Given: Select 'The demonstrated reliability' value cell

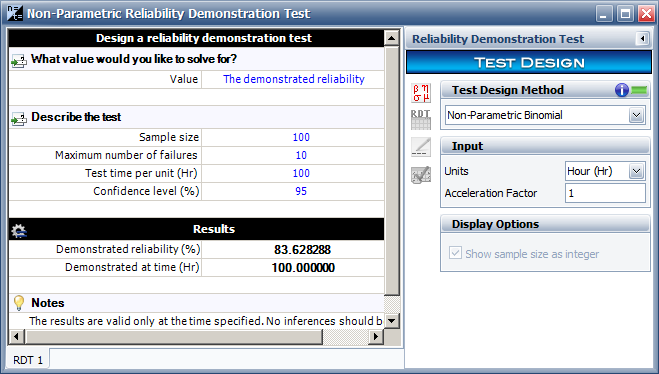Looking at the screenshot, I should [293, 79].
